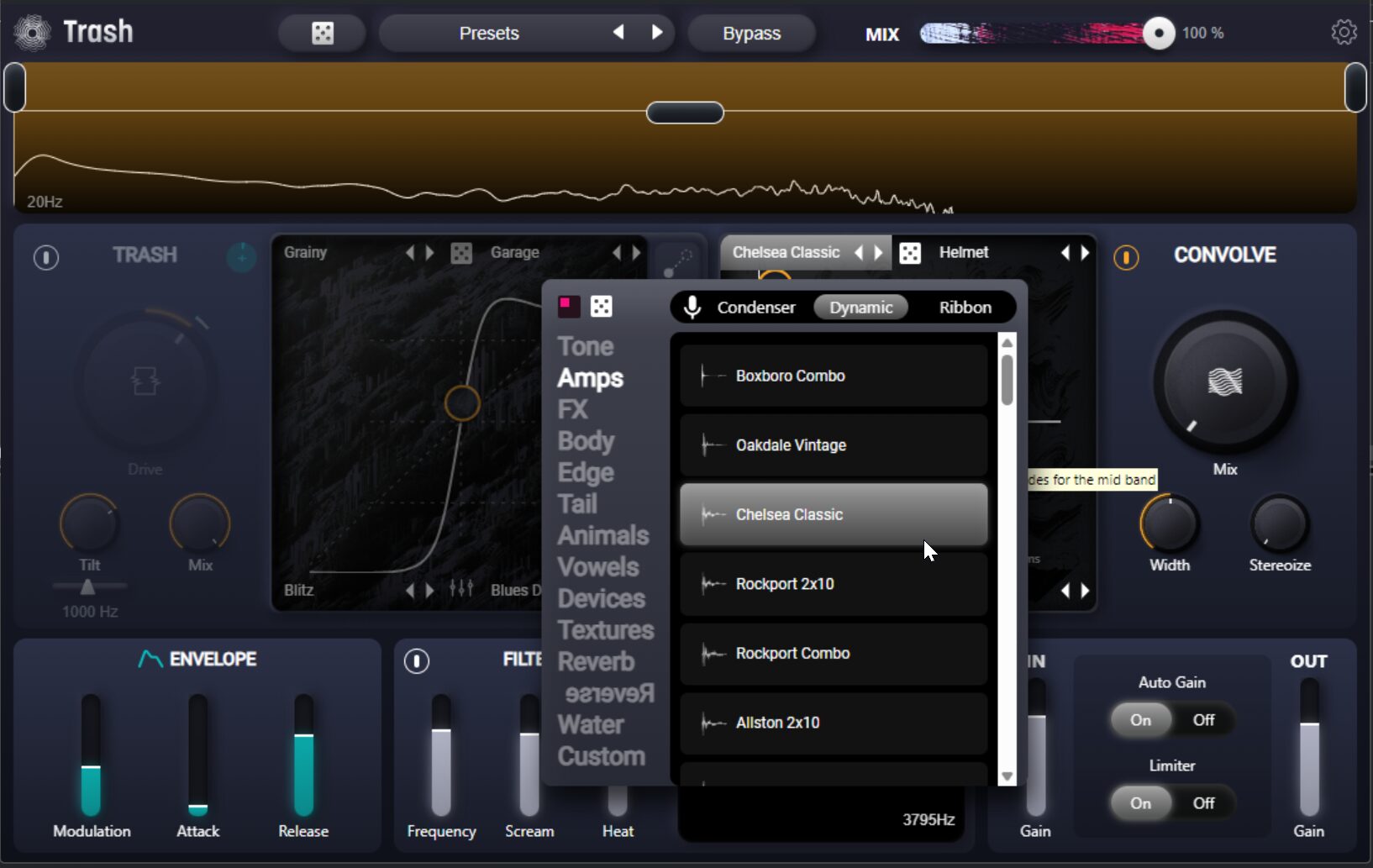This screenshot has width=1373, height=868.
Task: Select previous Chelsea Classic impulse arrow
Action: (x=859, y=252)
